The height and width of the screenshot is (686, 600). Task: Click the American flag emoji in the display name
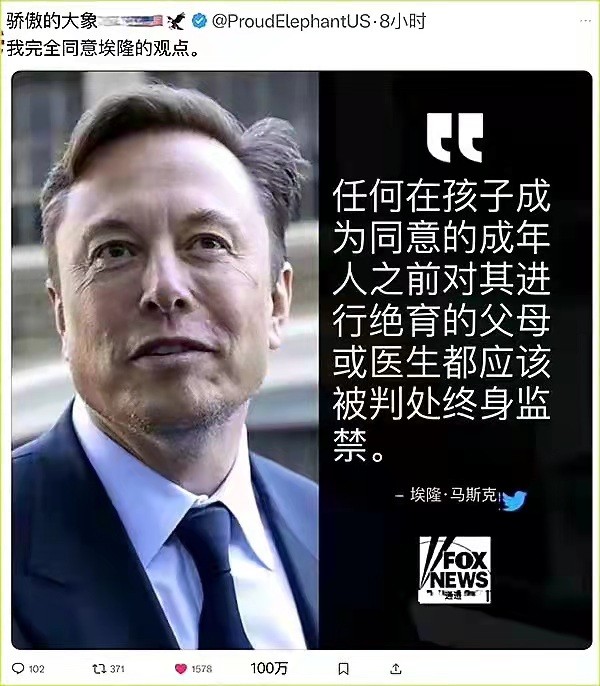[x=152, y=21]
